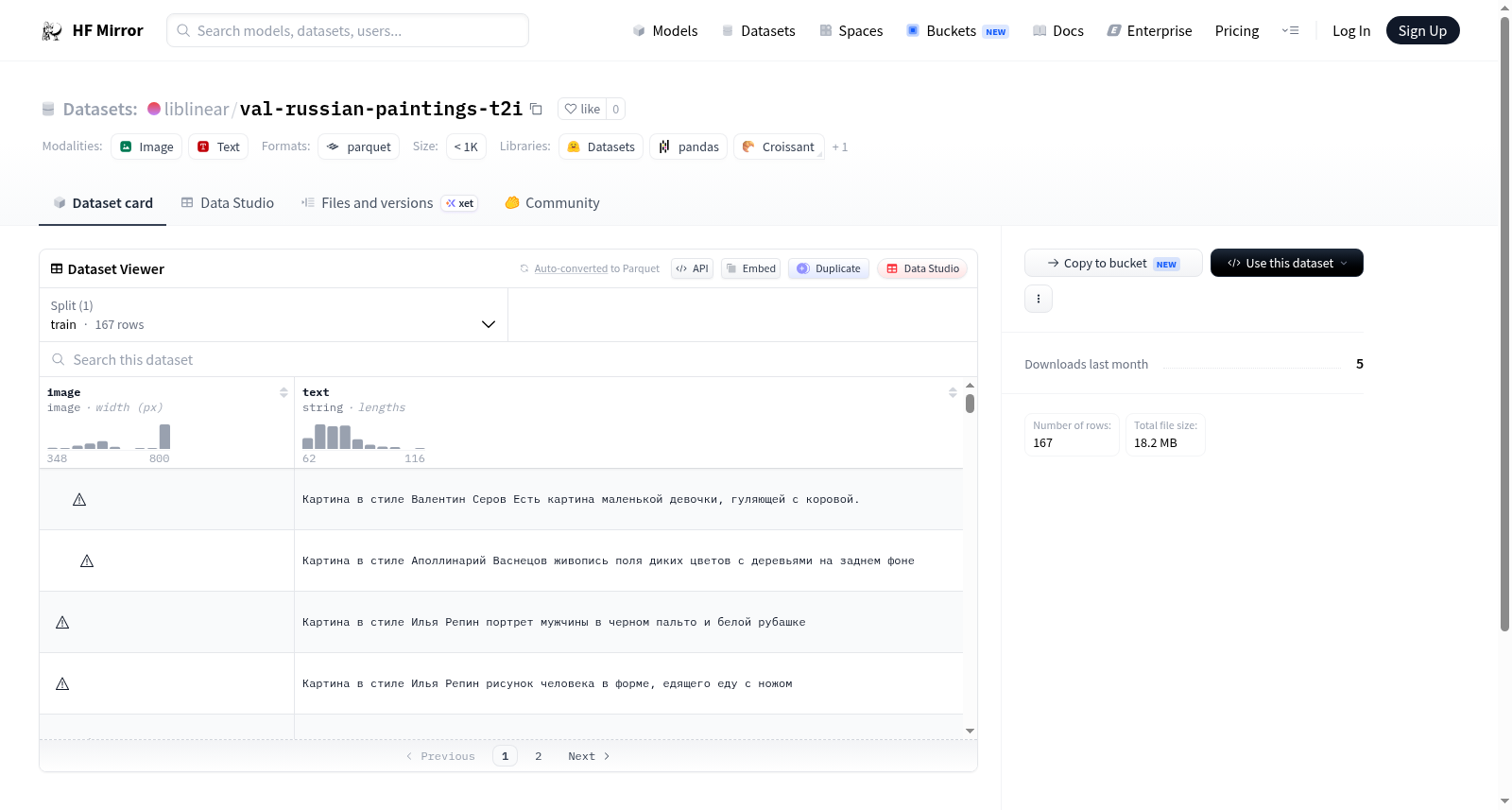This screenshot has height=810, width=1512.
Task: Open the Files and versions tab
Action: [x=389, y=203]
